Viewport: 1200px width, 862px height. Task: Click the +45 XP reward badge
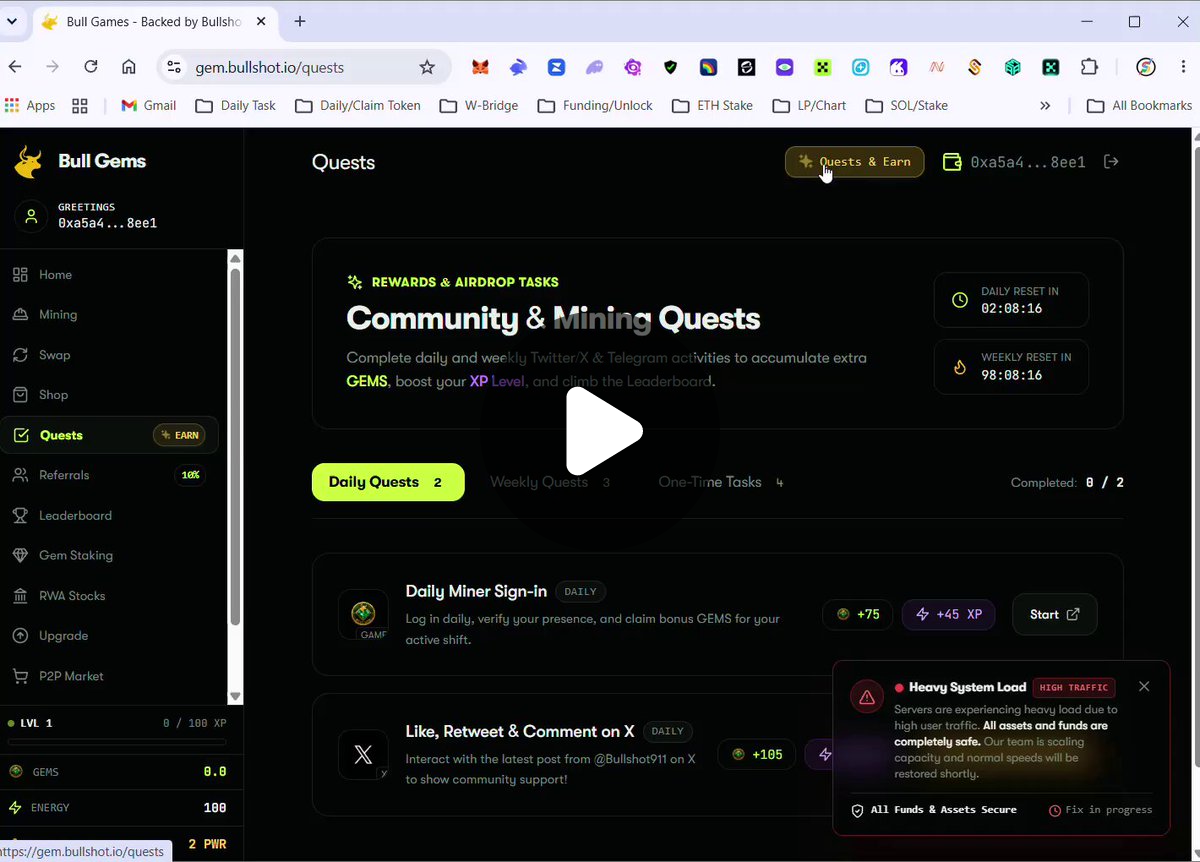click(x=948, y=614)
